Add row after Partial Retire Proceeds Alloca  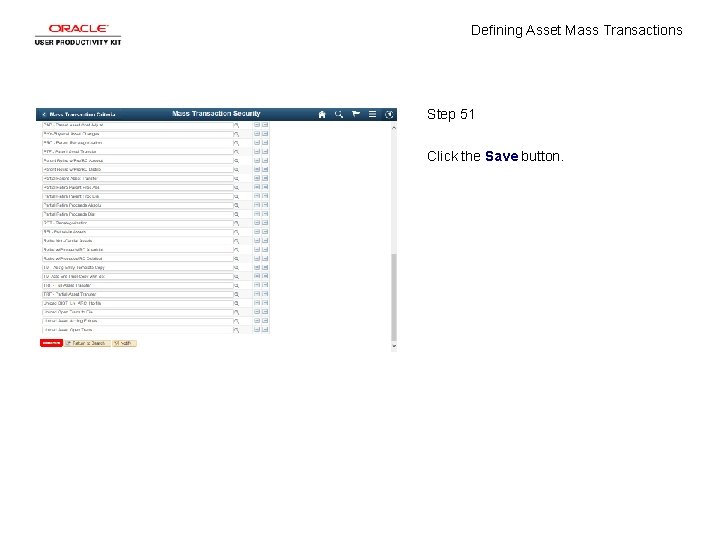coord(257,205)
